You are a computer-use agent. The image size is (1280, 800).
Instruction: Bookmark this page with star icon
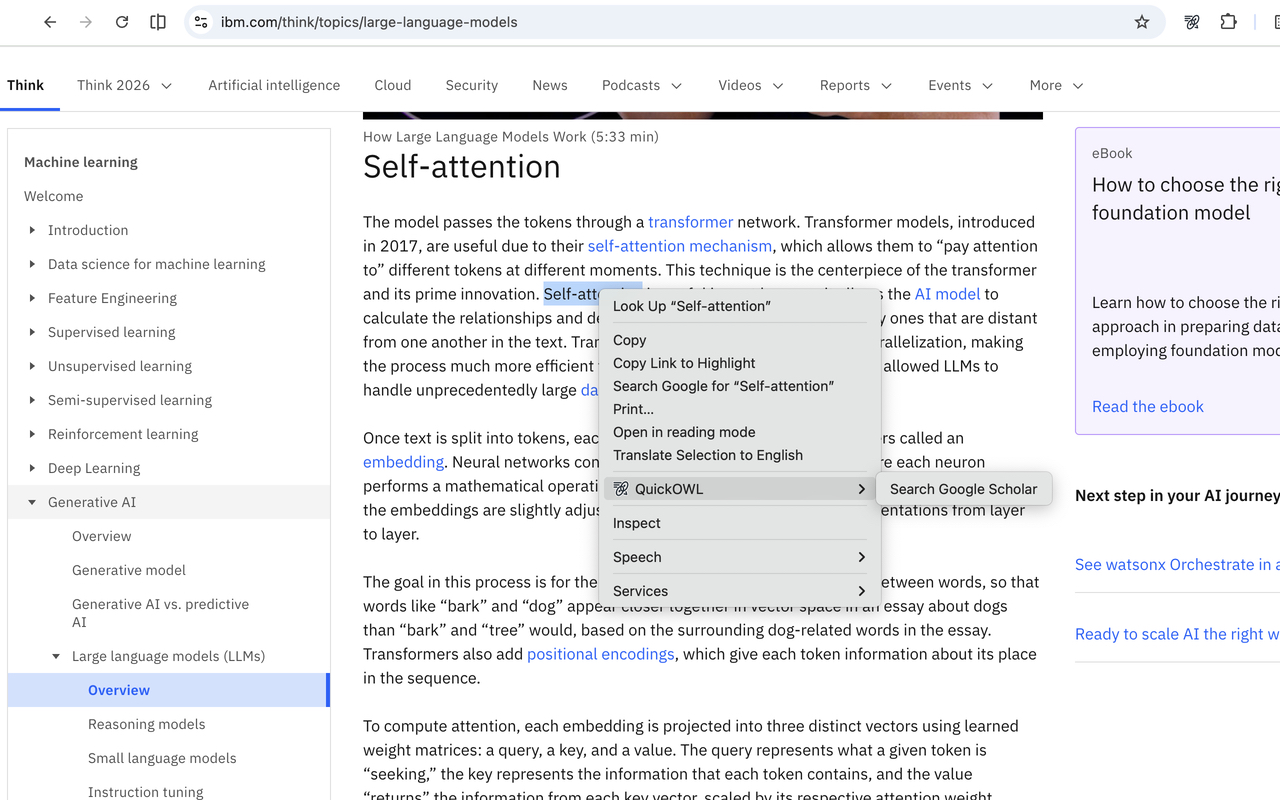pyautogui.click(x=1142, y=22)
